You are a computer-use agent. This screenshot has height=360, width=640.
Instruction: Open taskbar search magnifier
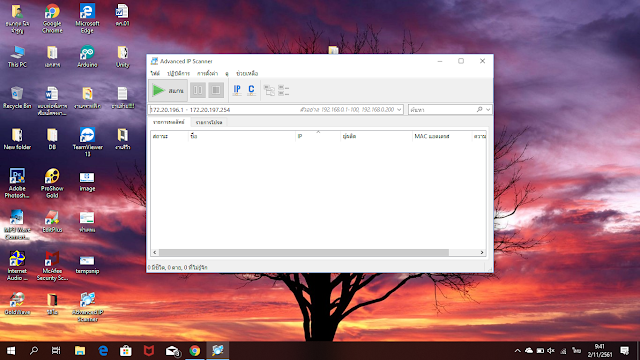point(34,351)
